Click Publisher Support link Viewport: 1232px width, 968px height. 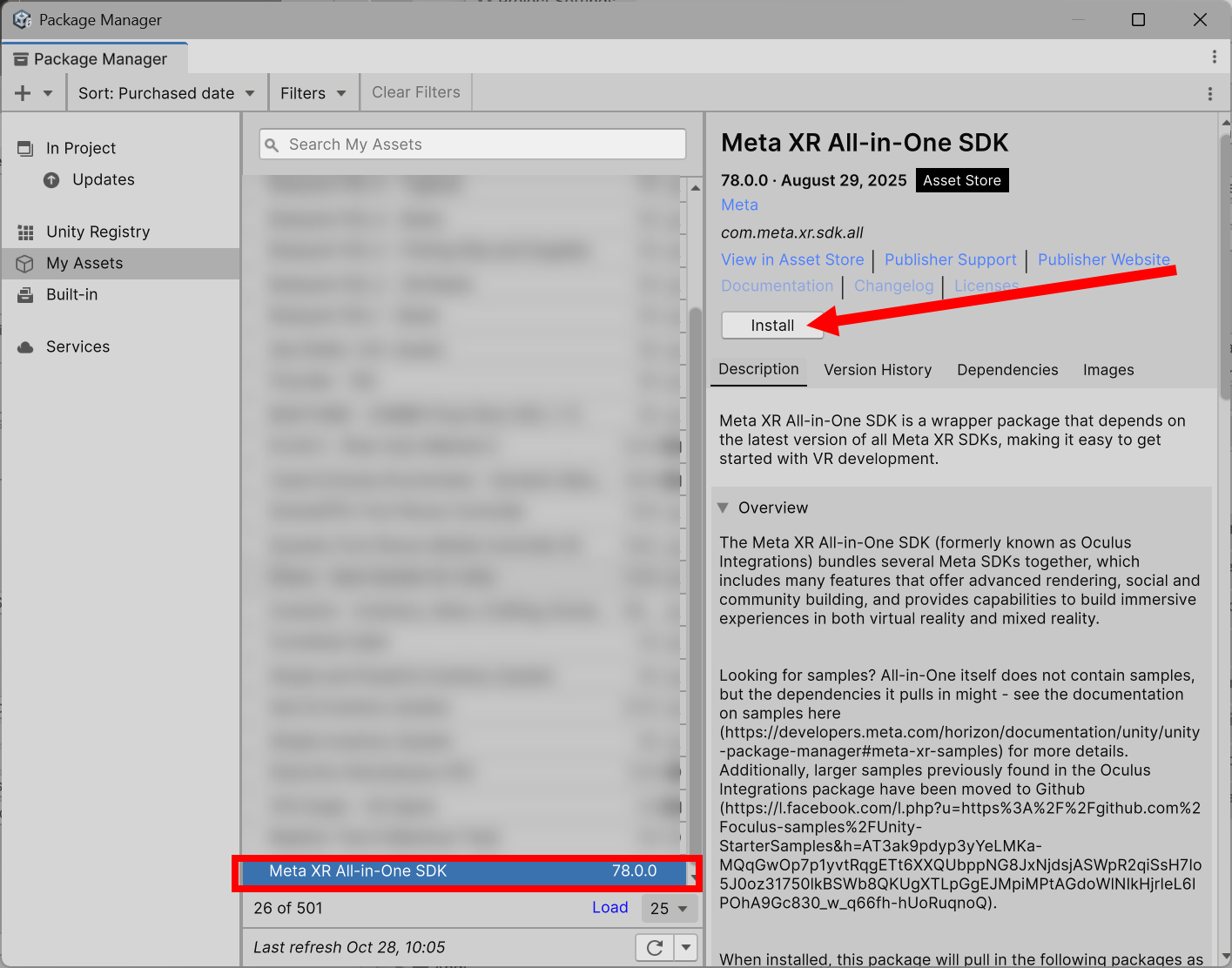(x=950, y=259)
